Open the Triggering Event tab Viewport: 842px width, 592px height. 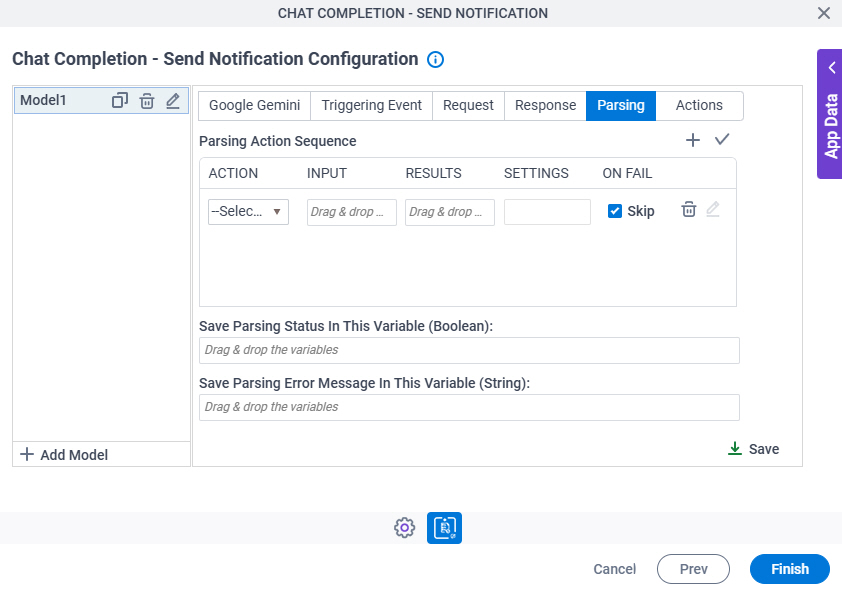tap(372, 105)
